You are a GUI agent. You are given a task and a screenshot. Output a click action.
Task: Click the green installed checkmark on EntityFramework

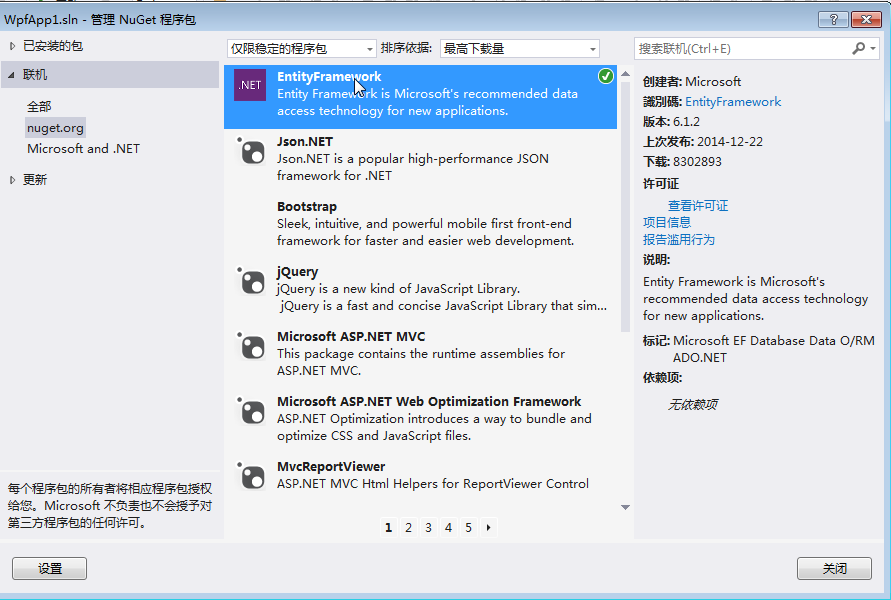(605, 77)
